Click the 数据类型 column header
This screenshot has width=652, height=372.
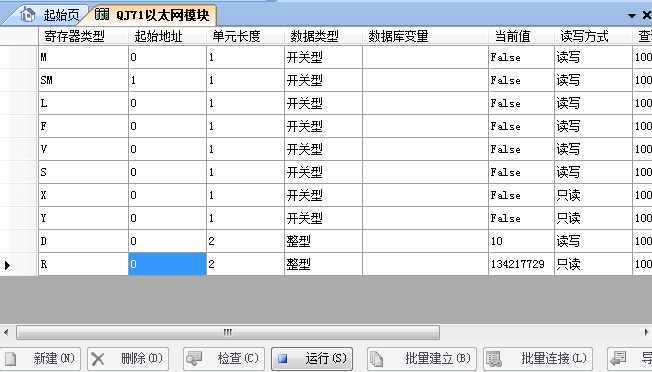click(324, 36)
